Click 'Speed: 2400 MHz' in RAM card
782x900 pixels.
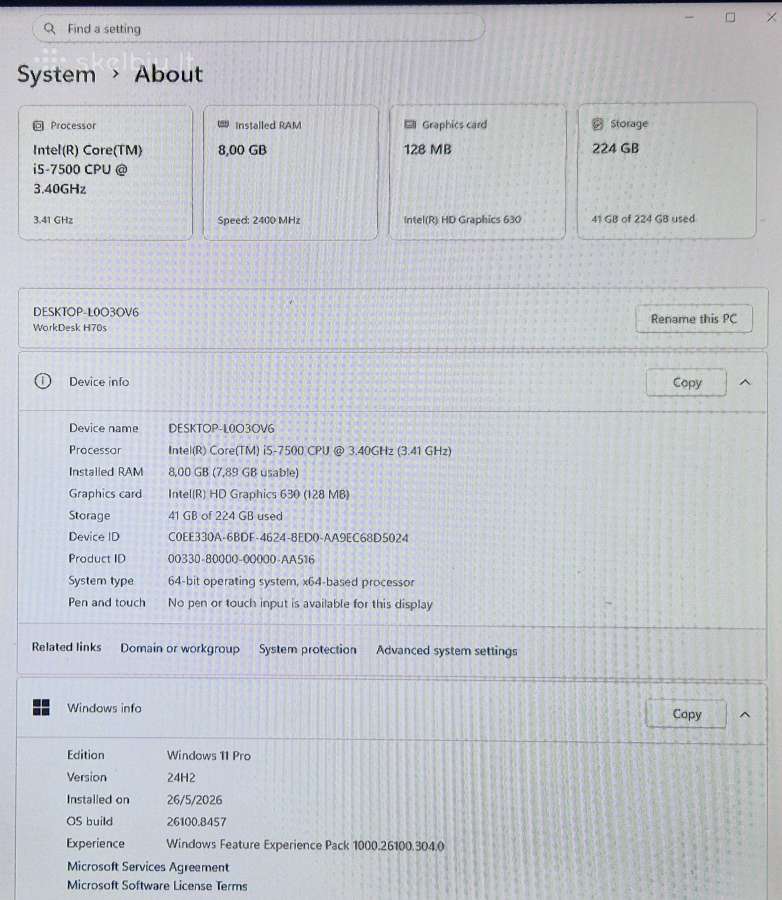(x=259, y=220)
